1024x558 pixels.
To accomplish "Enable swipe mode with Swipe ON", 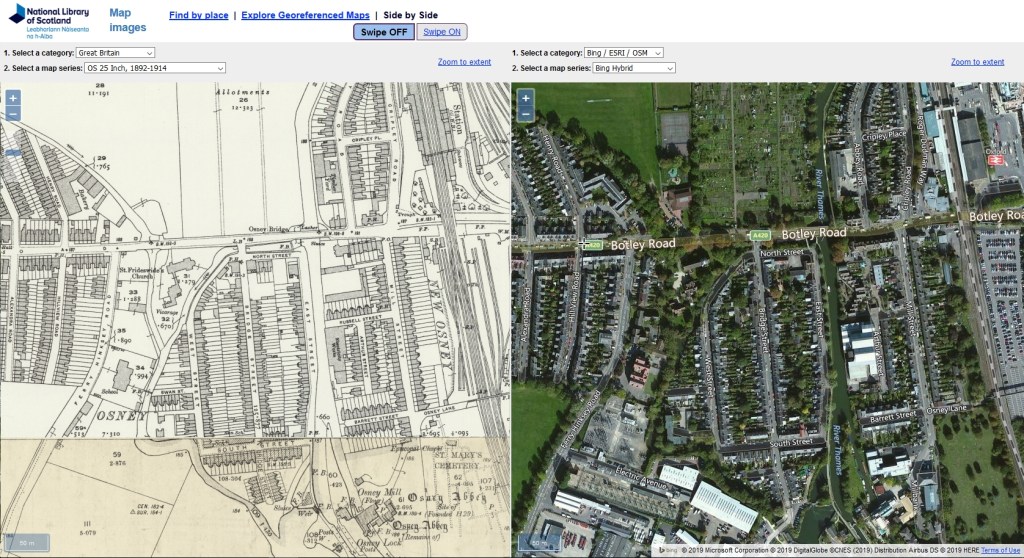I will click(x=442, y=32).
